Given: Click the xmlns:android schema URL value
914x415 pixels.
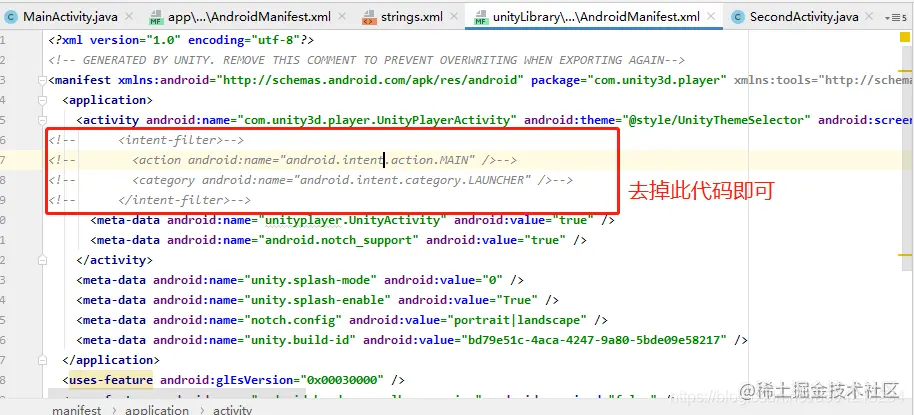Looking at the screenshot, I should [x=370, y=80].
